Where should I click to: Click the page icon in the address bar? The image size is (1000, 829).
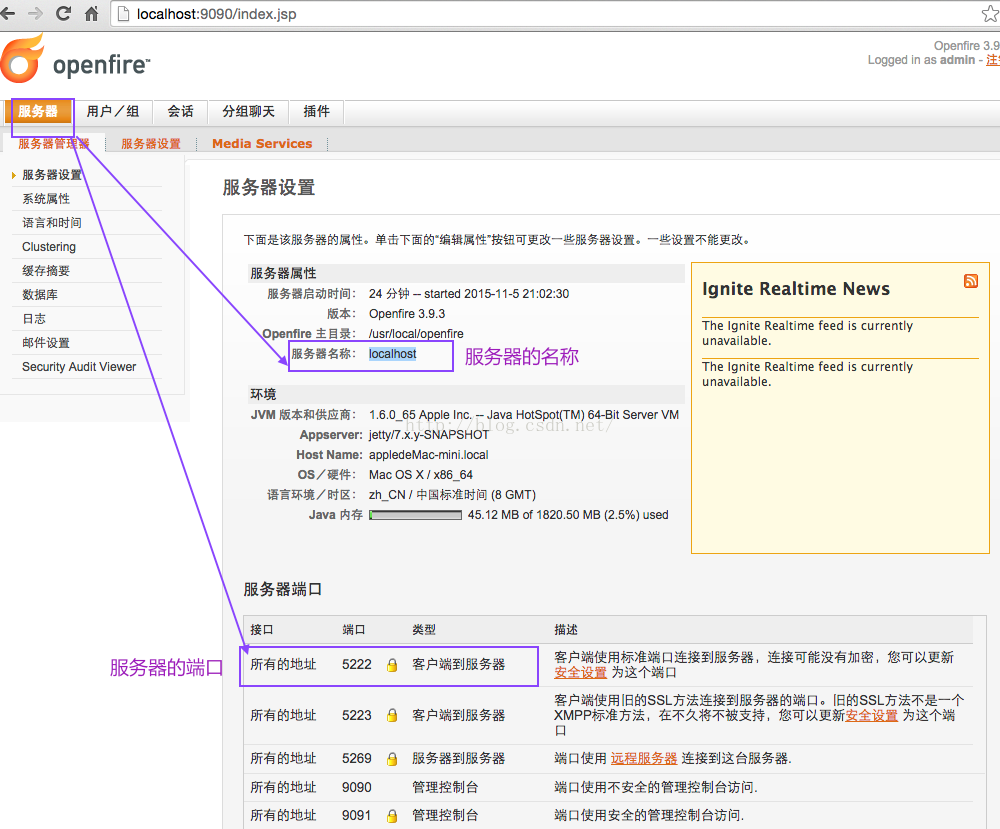click(x=124, y=14)
